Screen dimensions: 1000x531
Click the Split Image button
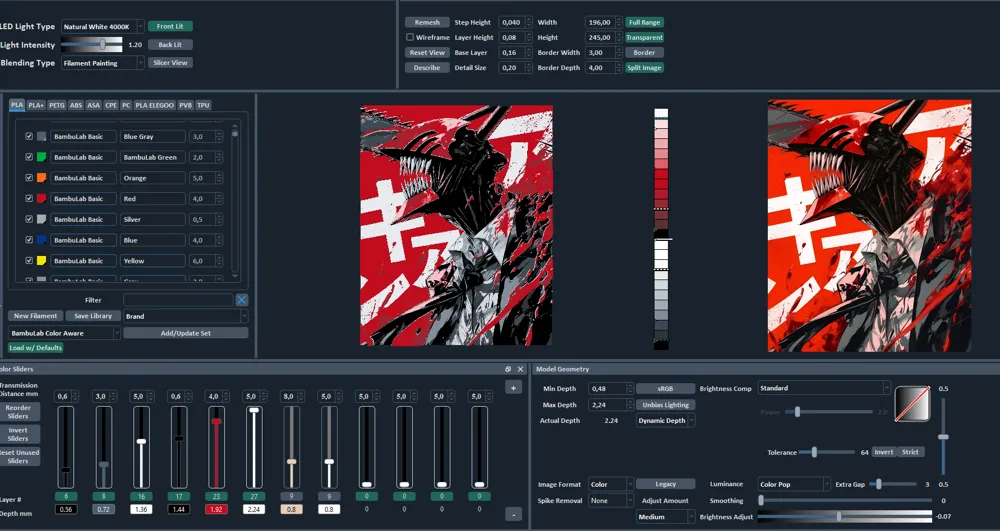644,68
